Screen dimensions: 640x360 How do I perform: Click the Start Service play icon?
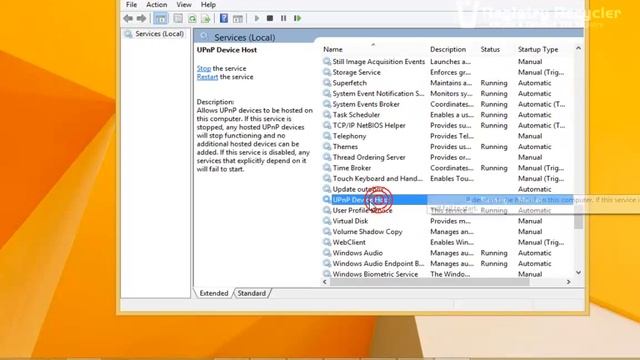(x=257, y=18)
